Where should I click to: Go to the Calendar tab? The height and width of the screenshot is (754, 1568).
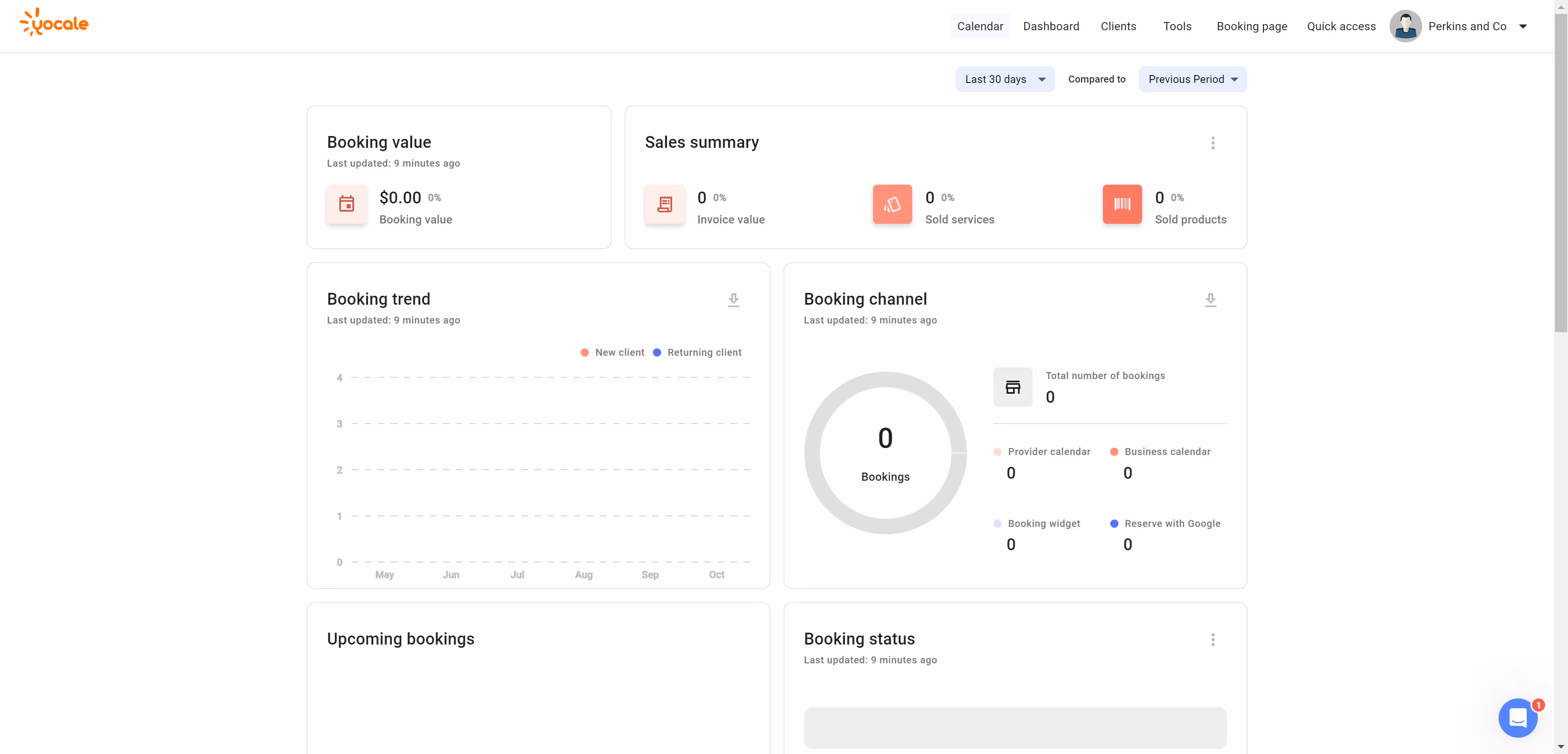(980, 26)
